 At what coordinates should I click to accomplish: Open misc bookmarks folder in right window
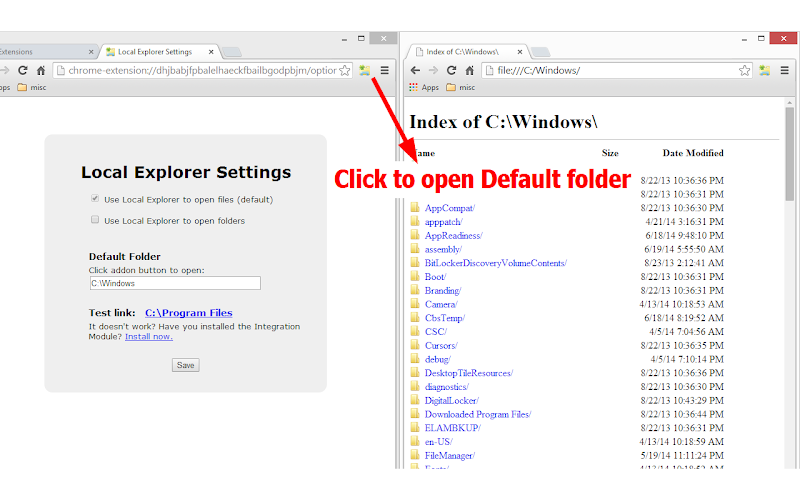coord(460,87)
